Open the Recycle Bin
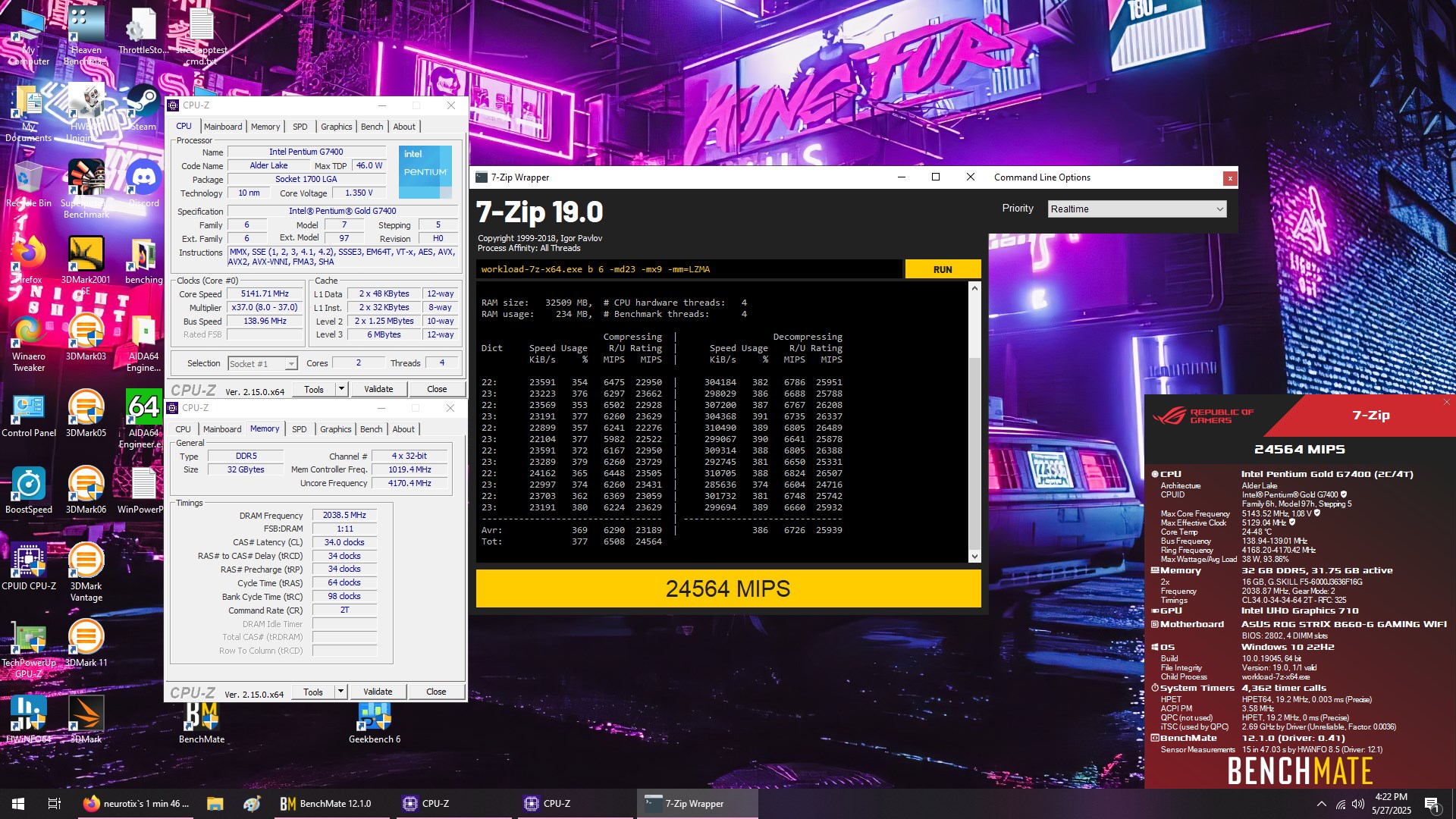The image size is (1456, 819). coord(29,184)
